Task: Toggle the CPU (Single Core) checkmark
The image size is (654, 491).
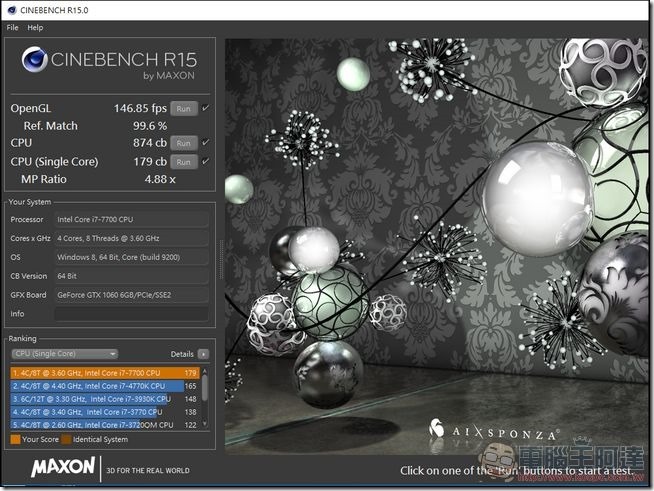Action: (x=205, y=161)
